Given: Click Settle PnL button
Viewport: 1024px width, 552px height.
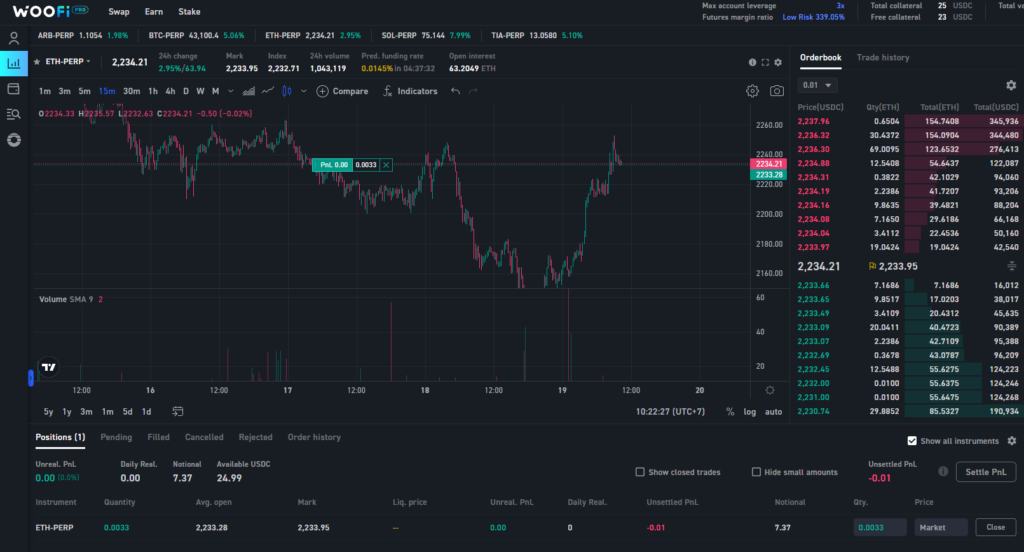Looking at the screenshot, I should (985, 472).
